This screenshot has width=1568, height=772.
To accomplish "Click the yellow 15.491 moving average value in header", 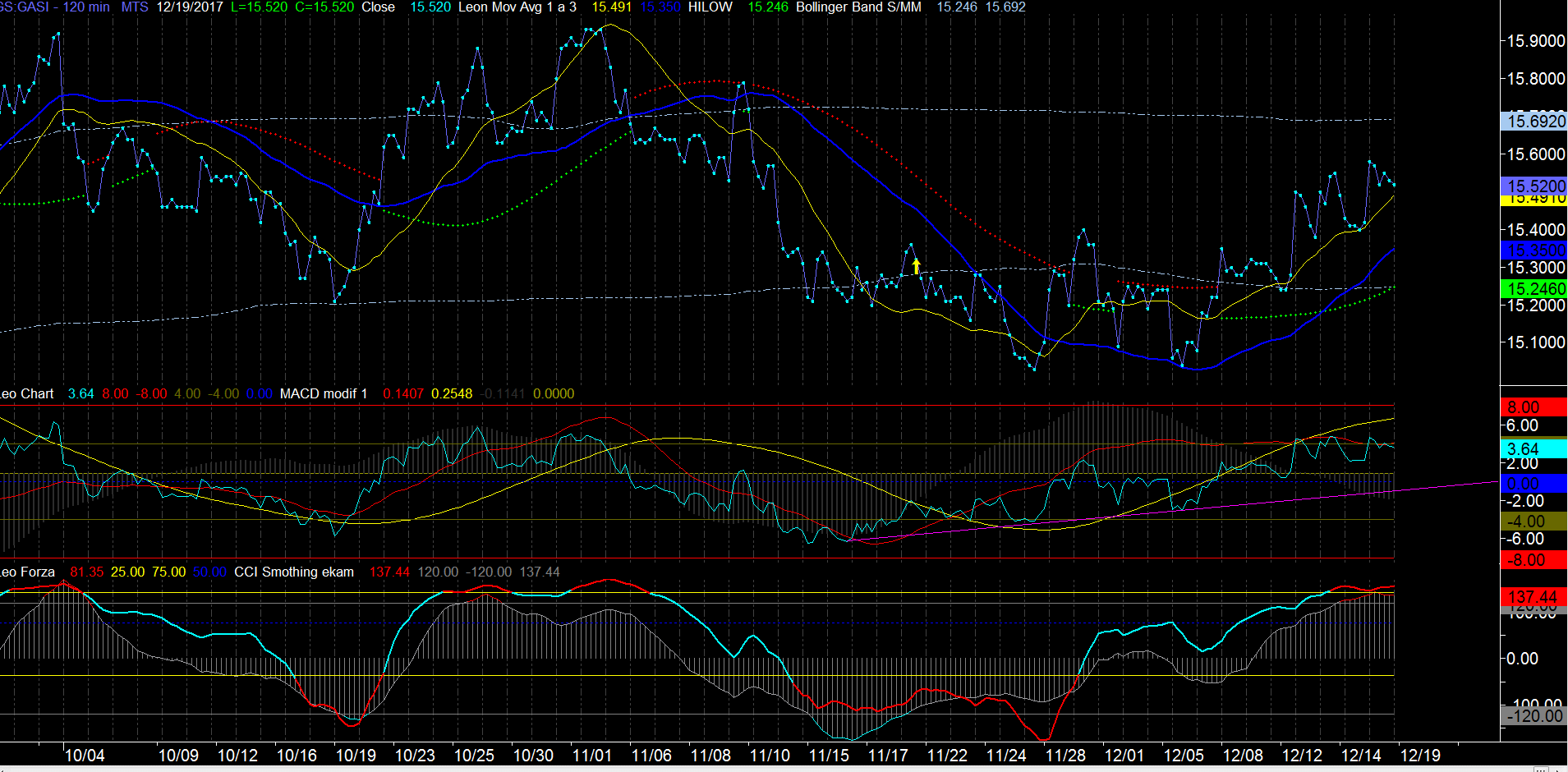I will point(612,7).
